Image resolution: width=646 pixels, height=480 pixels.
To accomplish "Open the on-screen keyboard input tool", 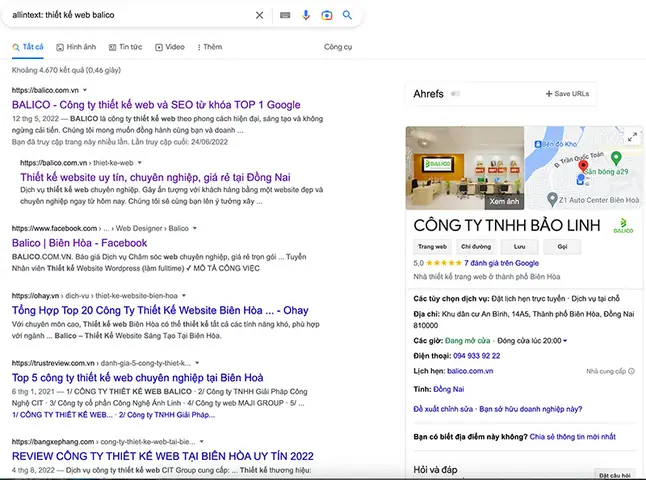I will pyautogui.click(x=285, y=15).
